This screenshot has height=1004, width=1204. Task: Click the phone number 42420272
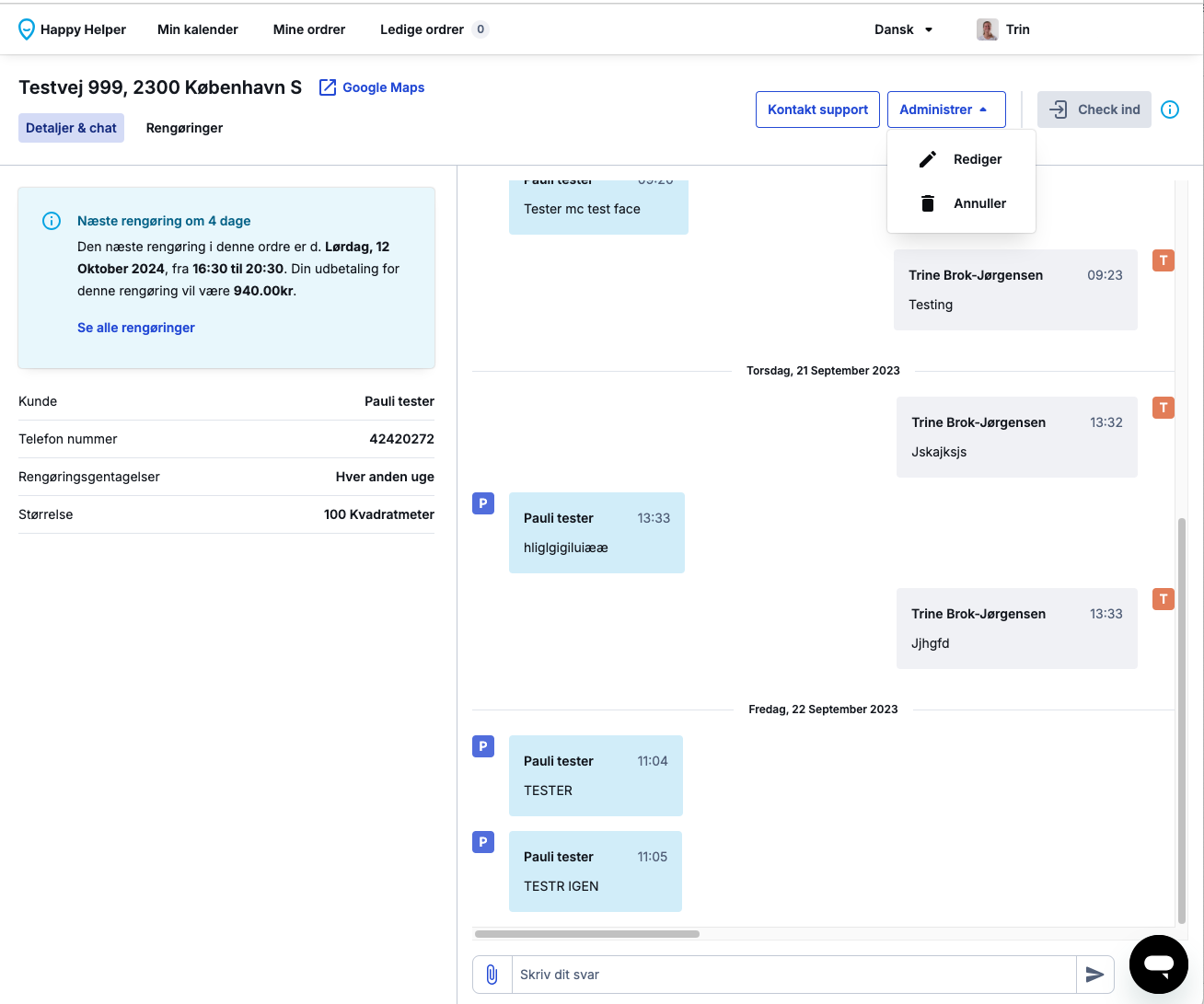tap(401, 439)
